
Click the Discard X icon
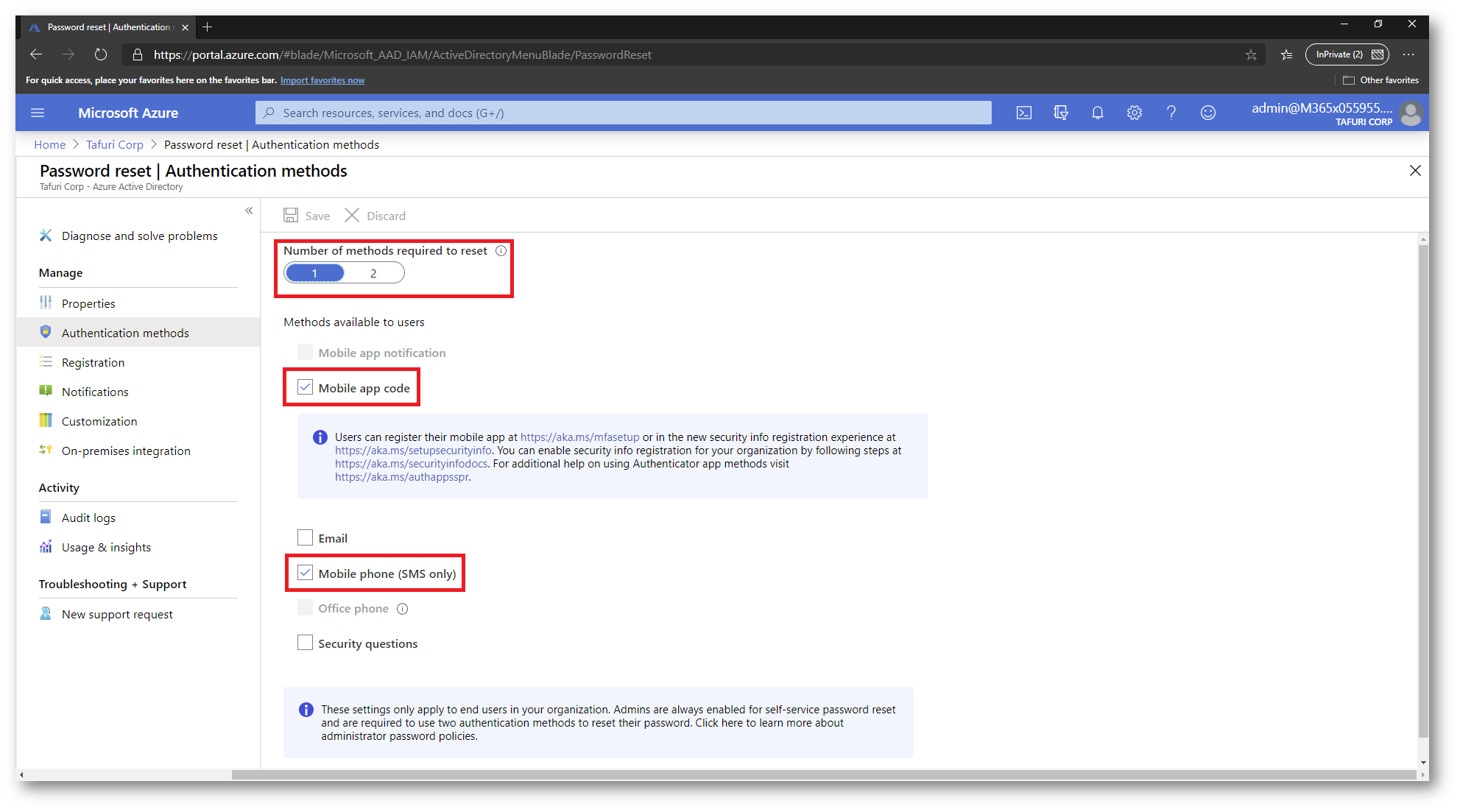352,215
